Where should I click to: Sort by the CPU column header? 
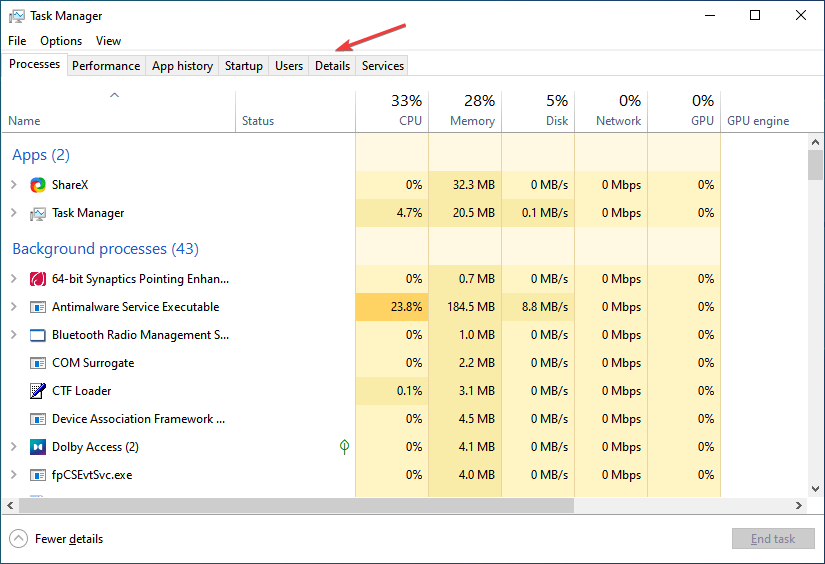392,112
